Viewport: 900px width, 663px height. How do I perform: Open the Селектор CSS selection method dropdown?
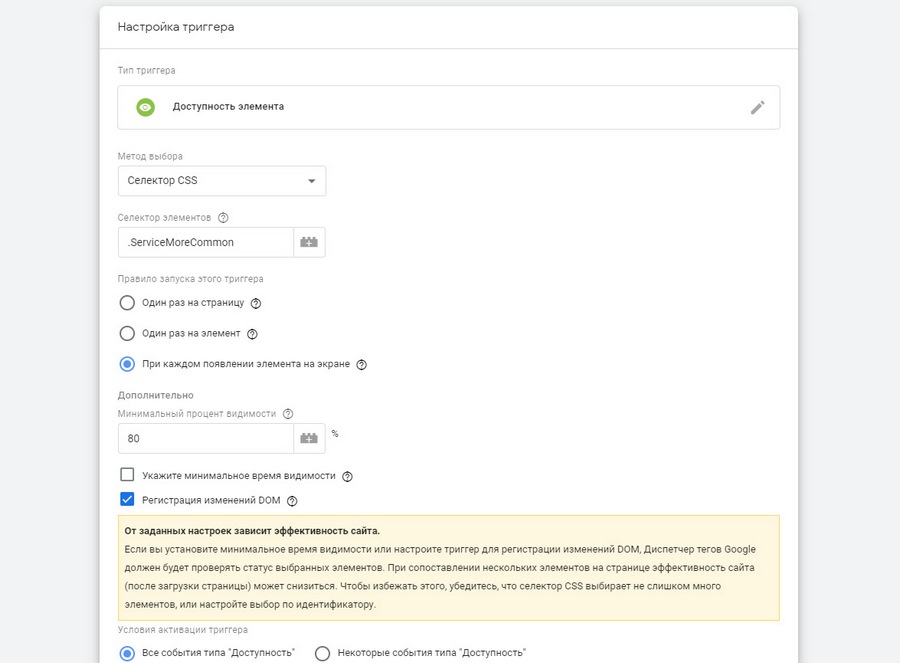click(221, 181)
